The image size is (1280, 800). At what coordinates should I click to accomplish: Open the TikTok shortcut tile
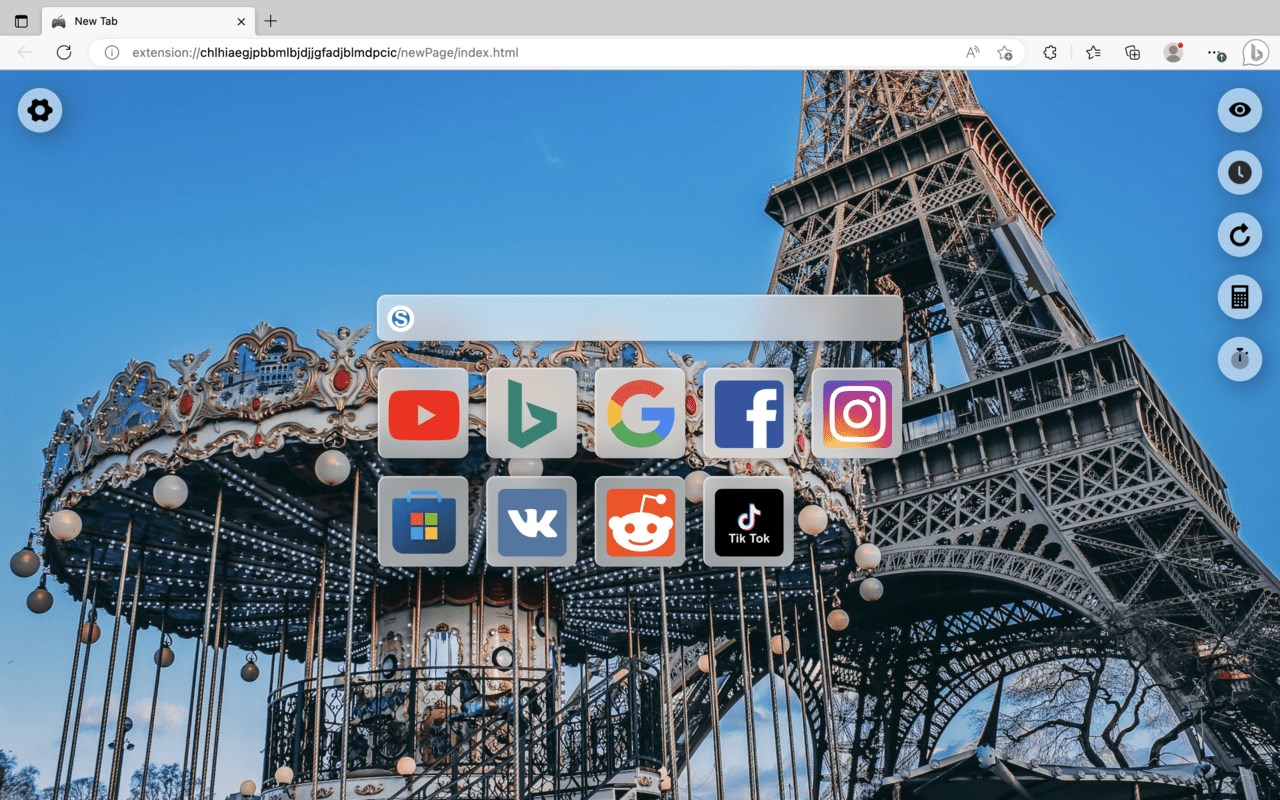(748, 521)
